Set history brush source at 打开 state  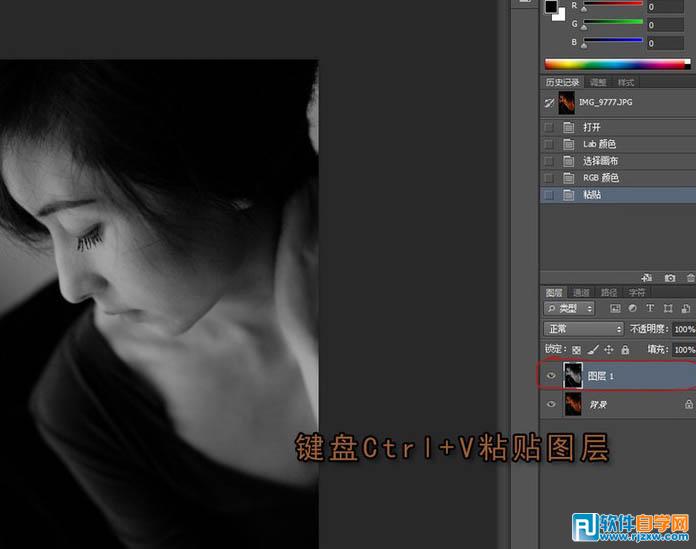(x=549, y=128)
